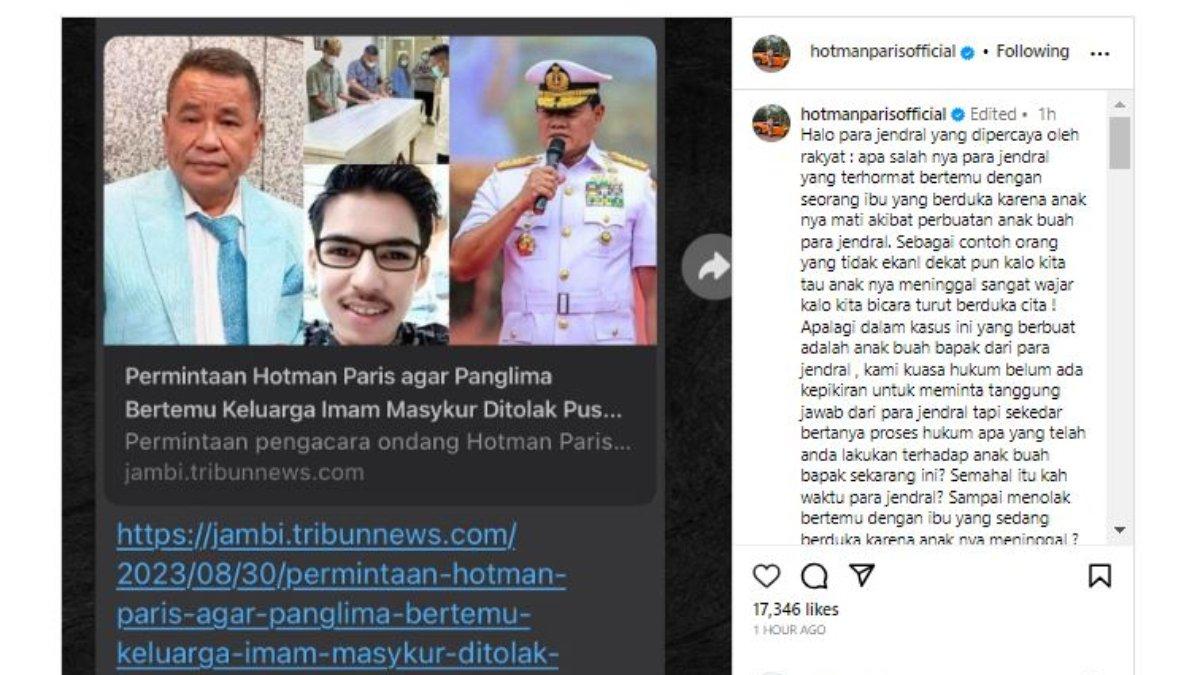Click the small avatar beside the caption

click(771, 123)
